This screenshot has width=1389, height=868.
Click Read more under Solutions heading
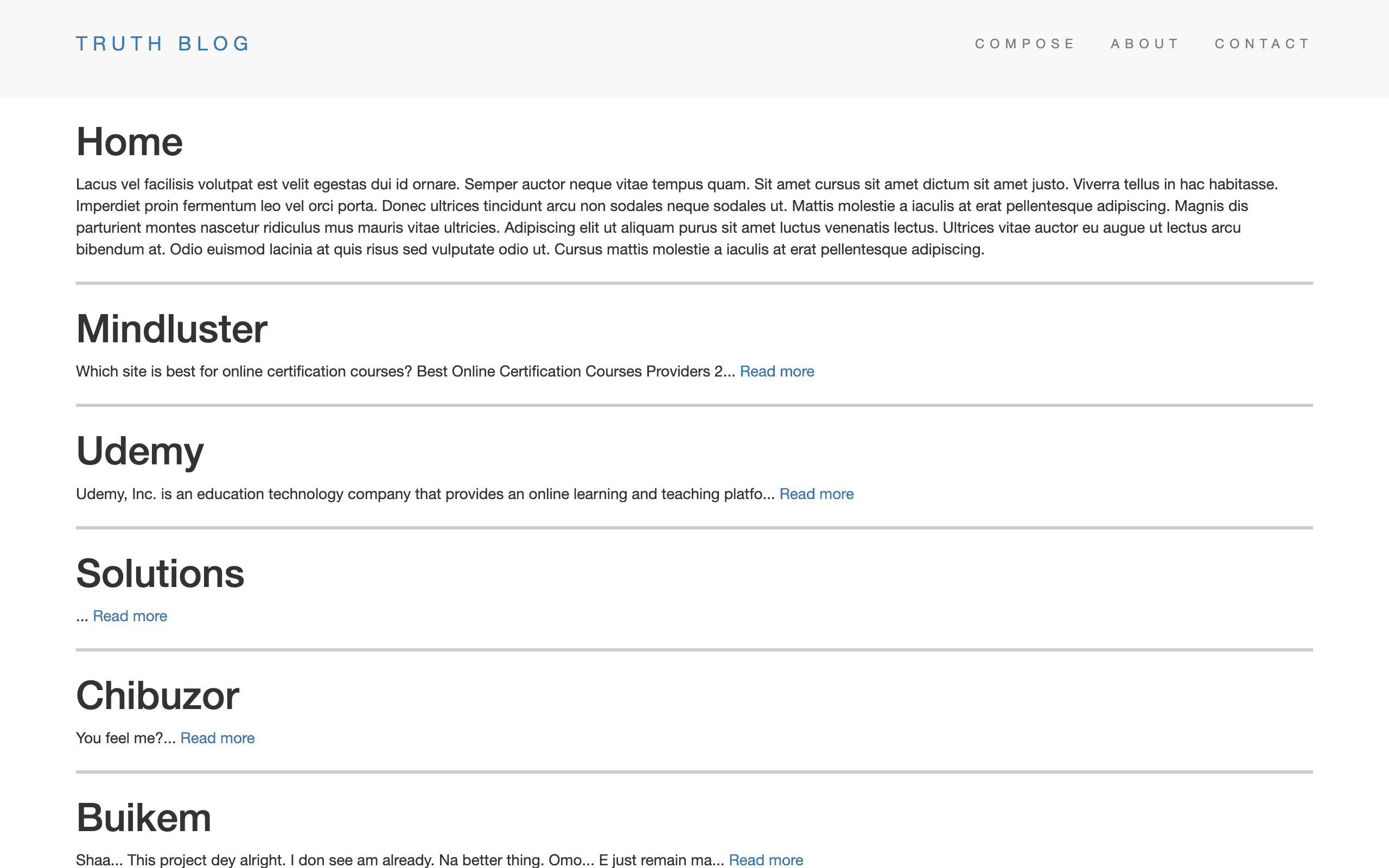click(x=130, y=616)
